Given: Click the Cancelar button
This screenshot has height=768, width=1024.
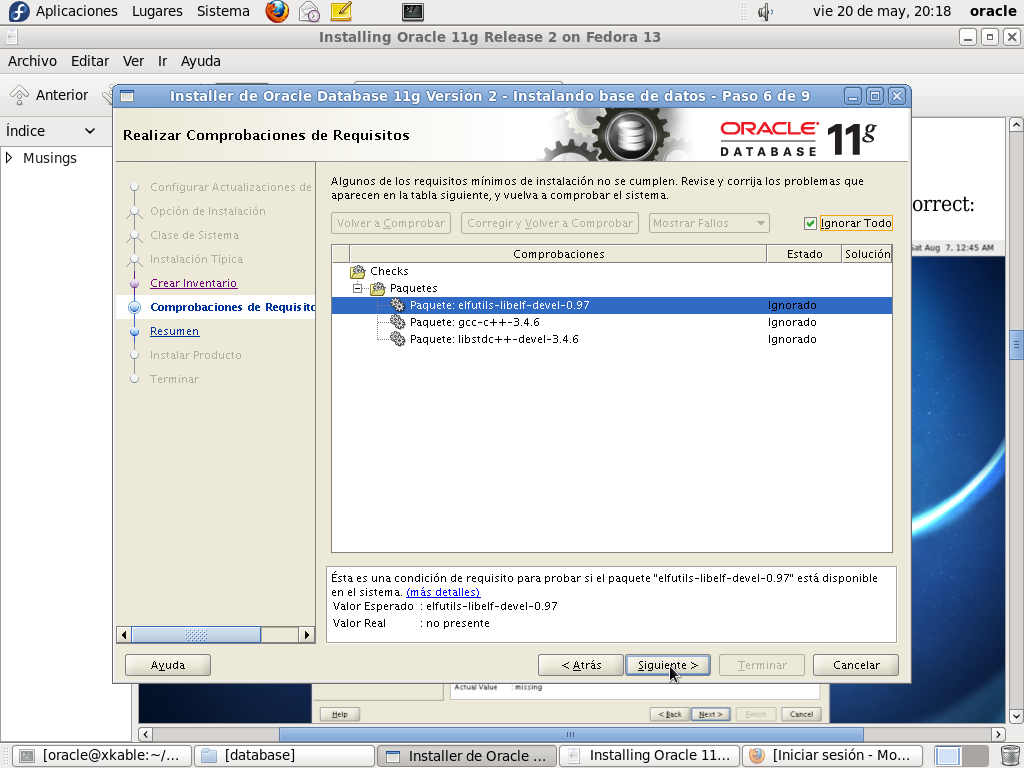Looking at the screenshot, I should click(856, 665).
